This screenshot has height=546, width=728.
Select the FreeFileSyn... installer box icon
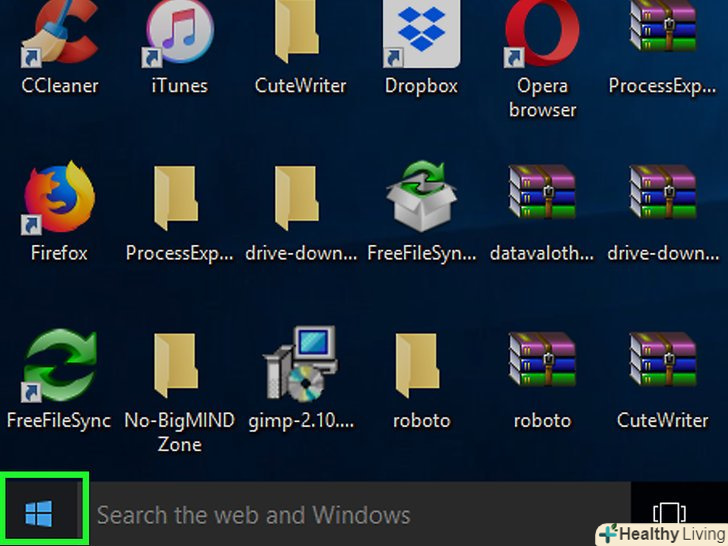(422, 196)
